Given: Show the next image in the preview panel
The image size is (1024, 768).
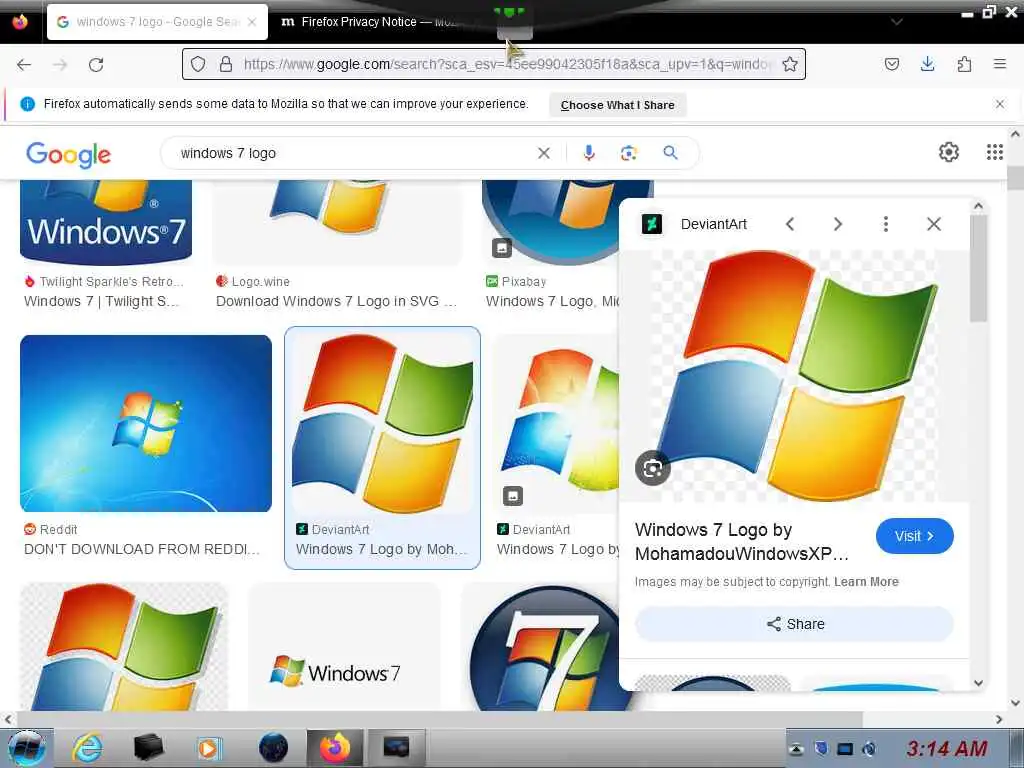Looking at the screenshot, I should click(838, 224).
